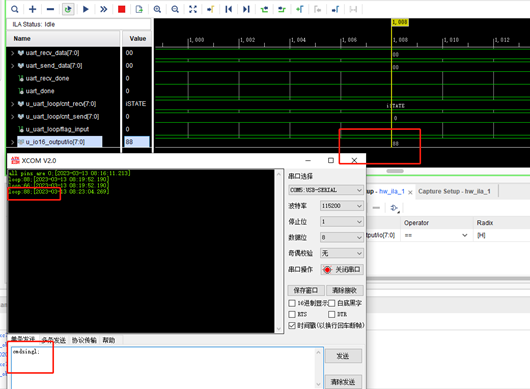Expand the uart_send_data[7:0] signal
Viewport: 530px width, 389px height.
pyautogui.click(x=13, y=66)
